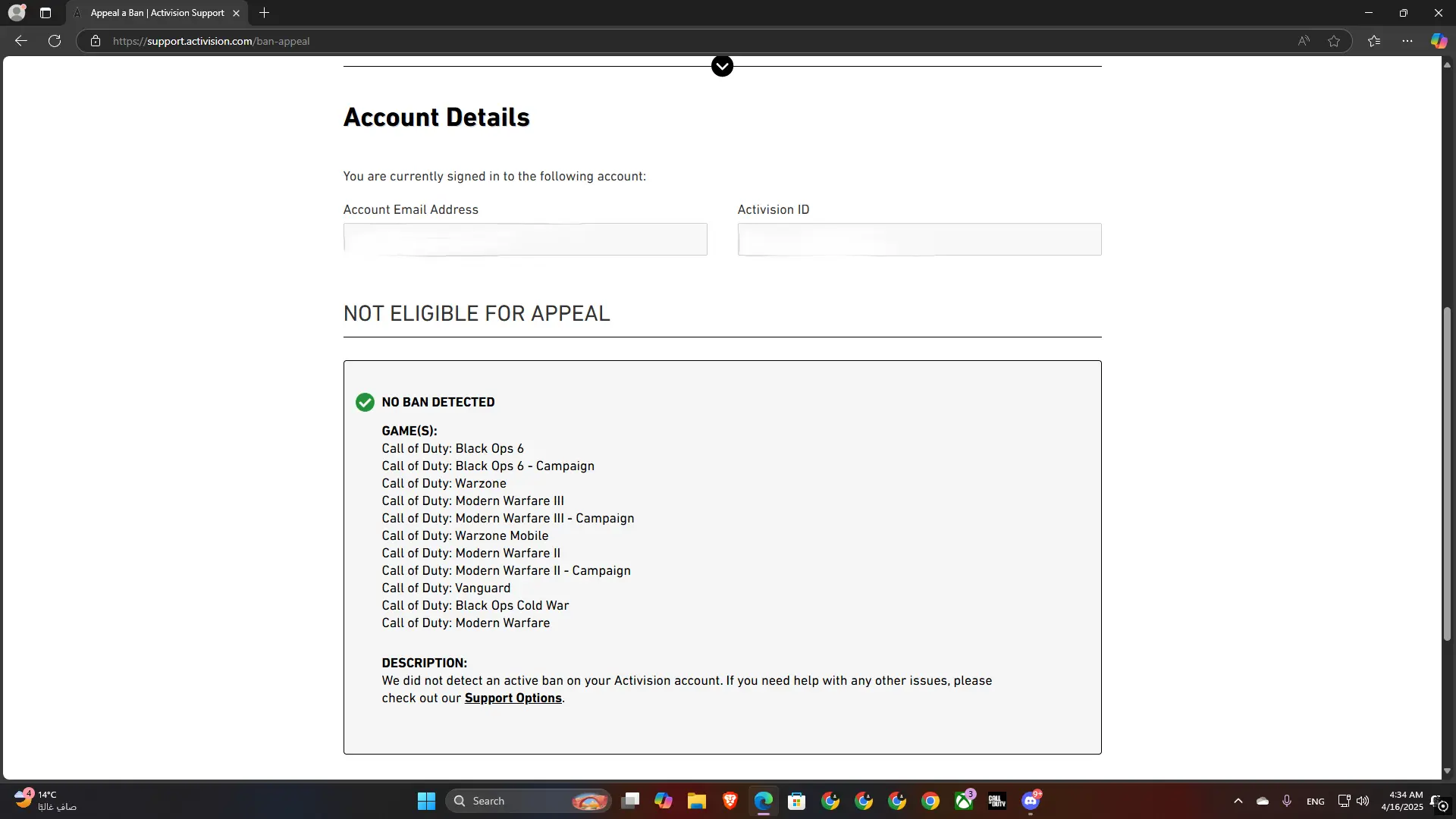
Task: Click the Read aloud icon
Action: (x=1304, y=41)
